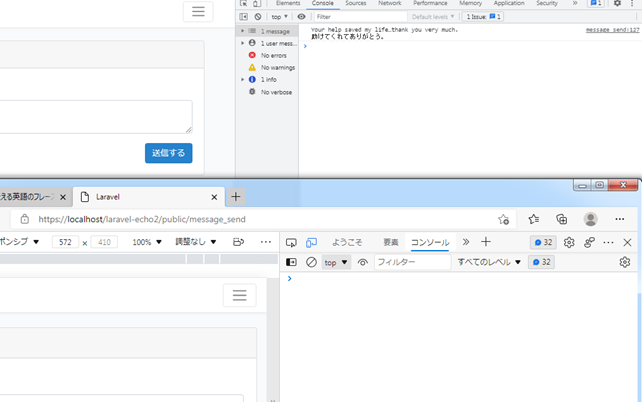Toggle the hamburger menu in the upper page

tap(198, 11)
